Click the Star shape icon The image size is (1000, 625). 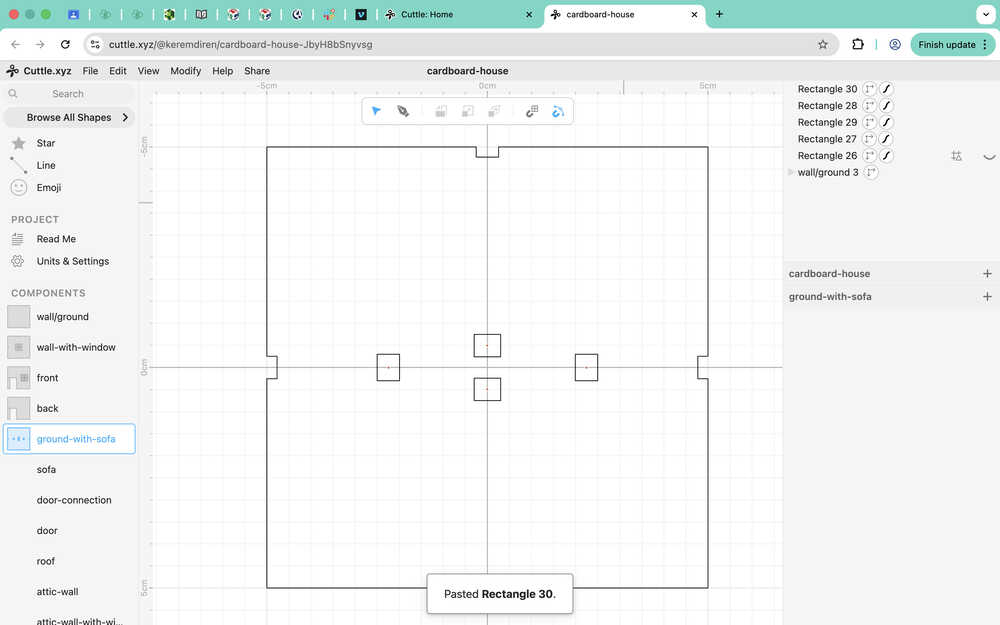point(18,143)
